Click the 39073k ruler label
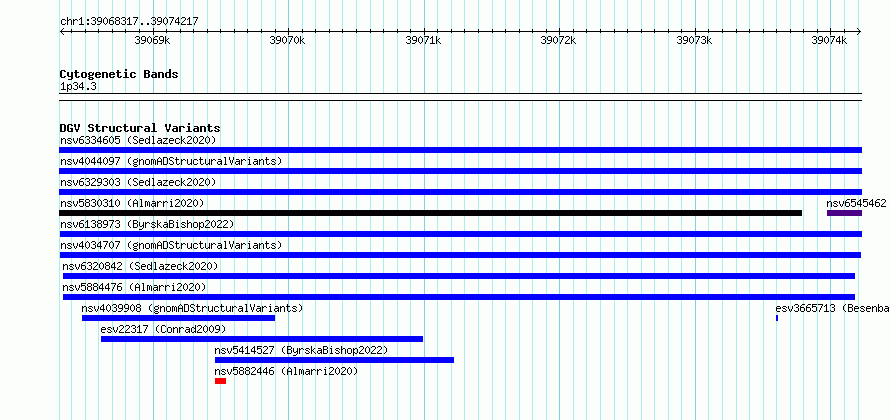 pyautogui.click(x=694, y=40)
